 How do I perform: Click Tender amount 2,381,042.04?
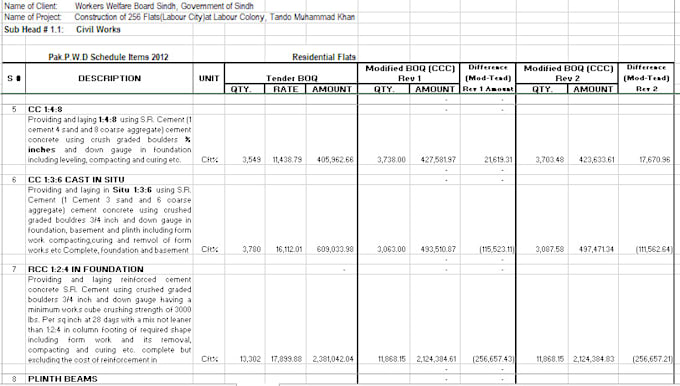[333, 359]
